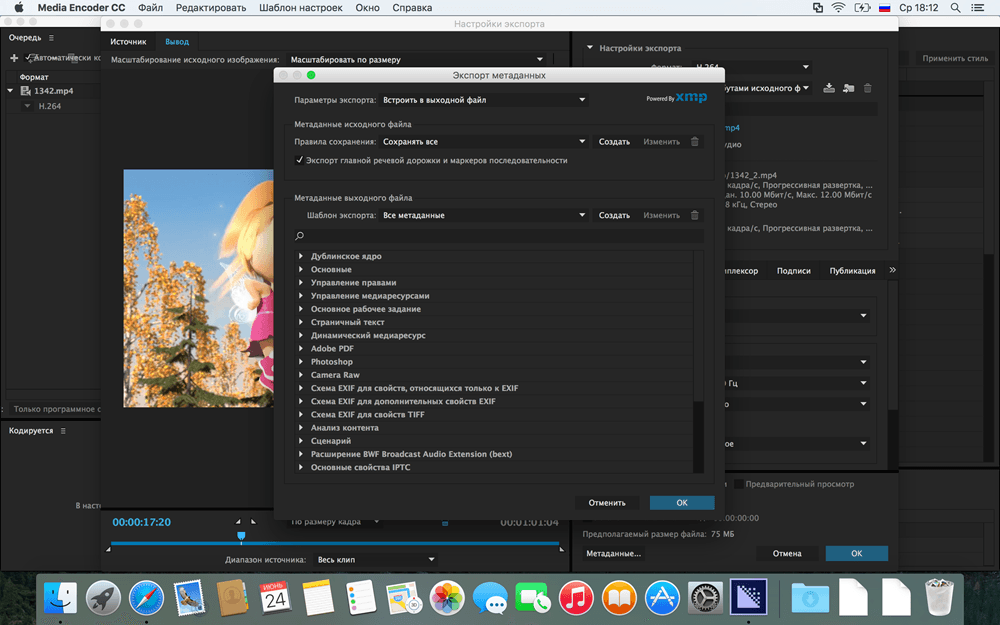Collapse the Export Settings section triangle
Screen dimensions: 1000x625
pos(590,48)
